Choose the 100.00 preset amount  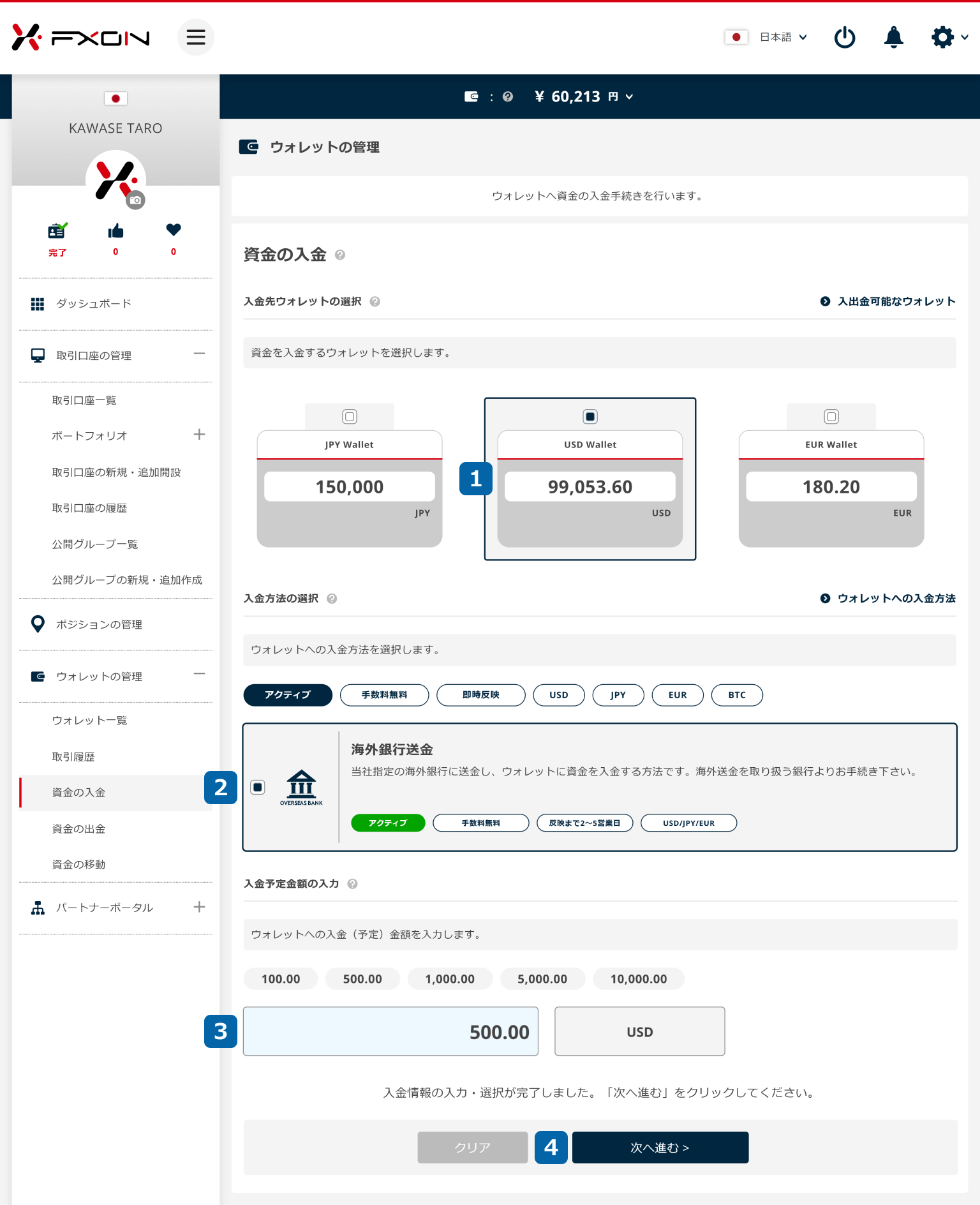[x=281, y=979]
